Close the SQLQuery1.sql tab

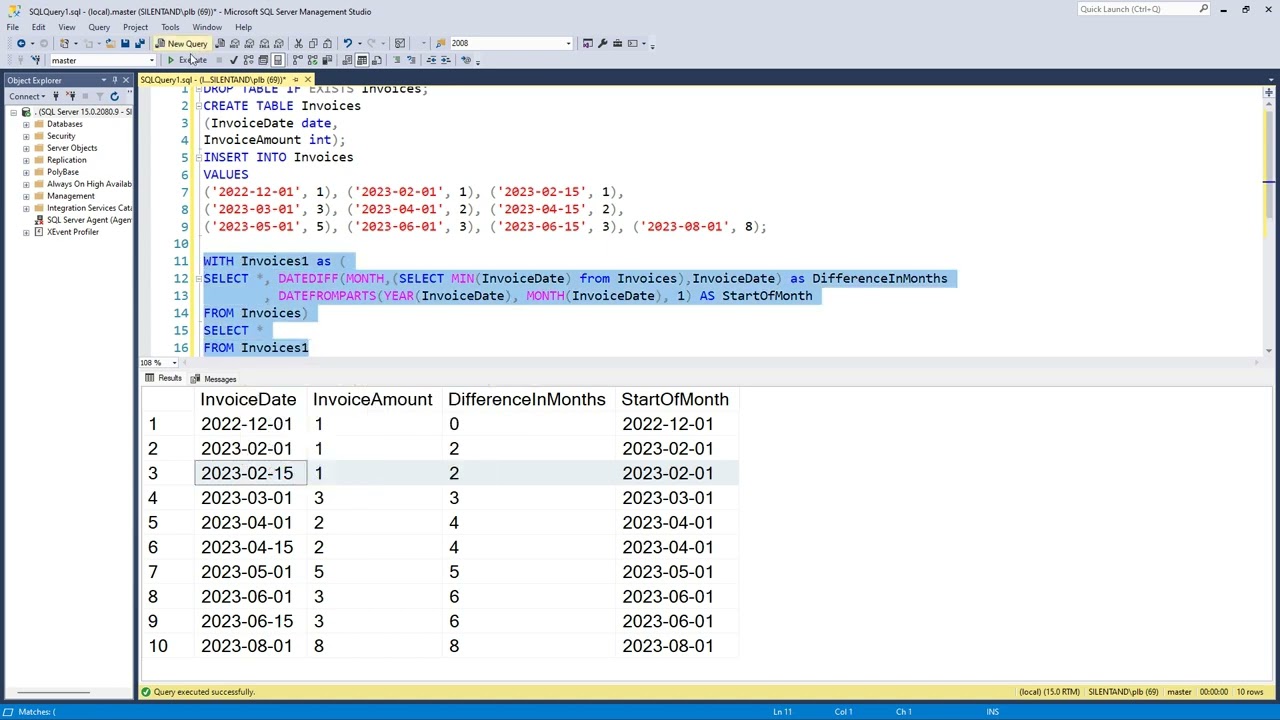click(x=307, y=80)
